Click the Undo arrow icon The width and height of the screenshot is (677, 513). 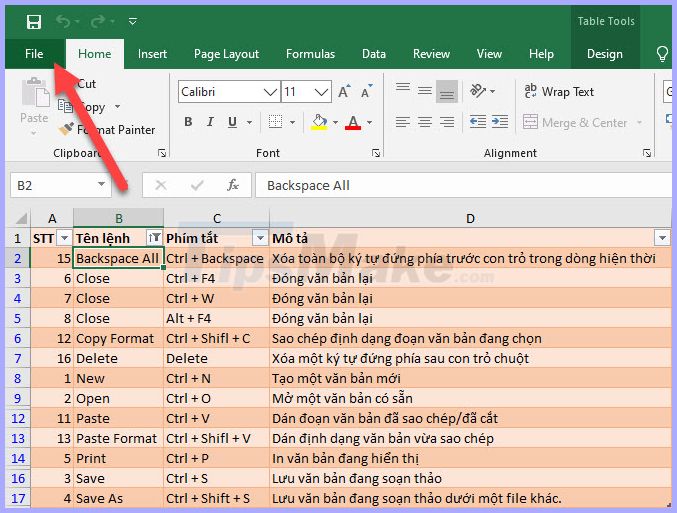pos(63,21)
